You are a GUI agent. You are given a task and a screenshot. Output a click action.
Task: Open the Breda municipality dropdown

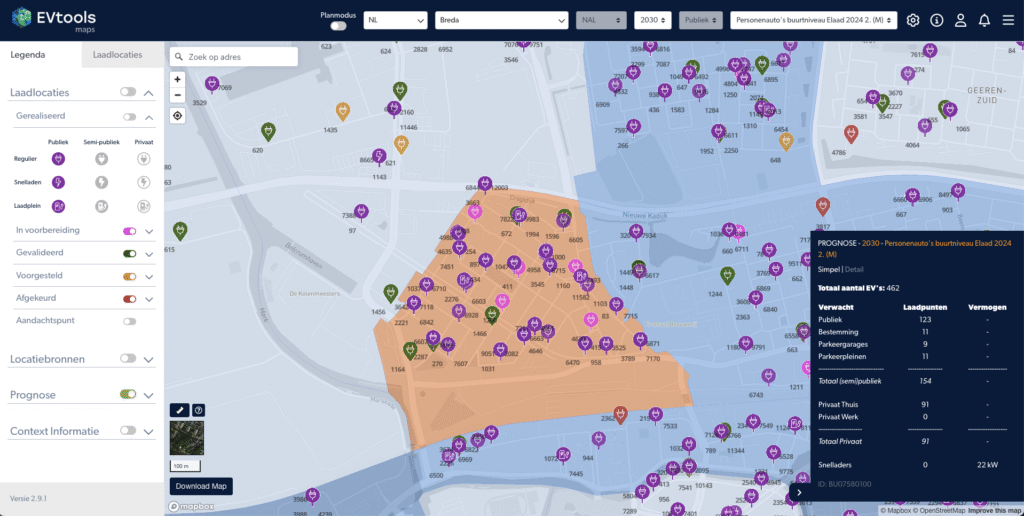(x=501, y=20)
